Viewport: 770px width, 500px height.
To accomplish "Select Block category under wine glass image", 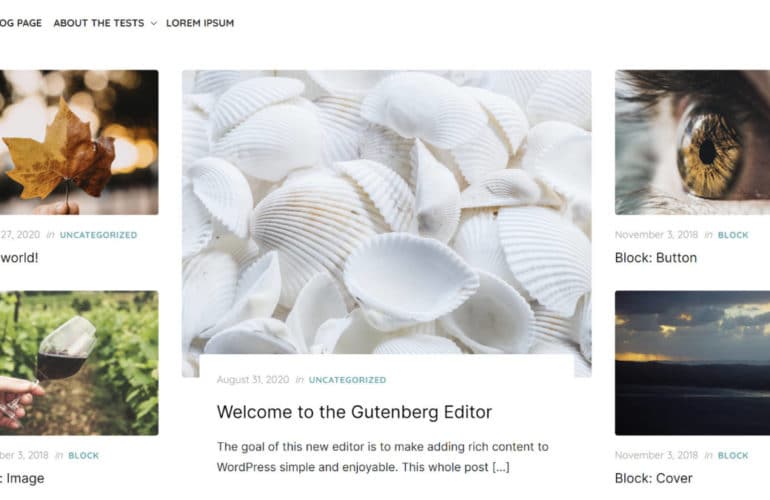I will click(83, 456).
